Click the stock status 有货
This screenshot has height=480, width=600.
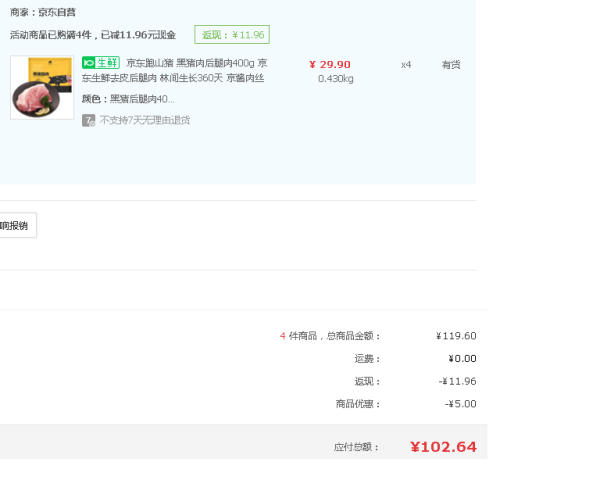click(451, 65)
